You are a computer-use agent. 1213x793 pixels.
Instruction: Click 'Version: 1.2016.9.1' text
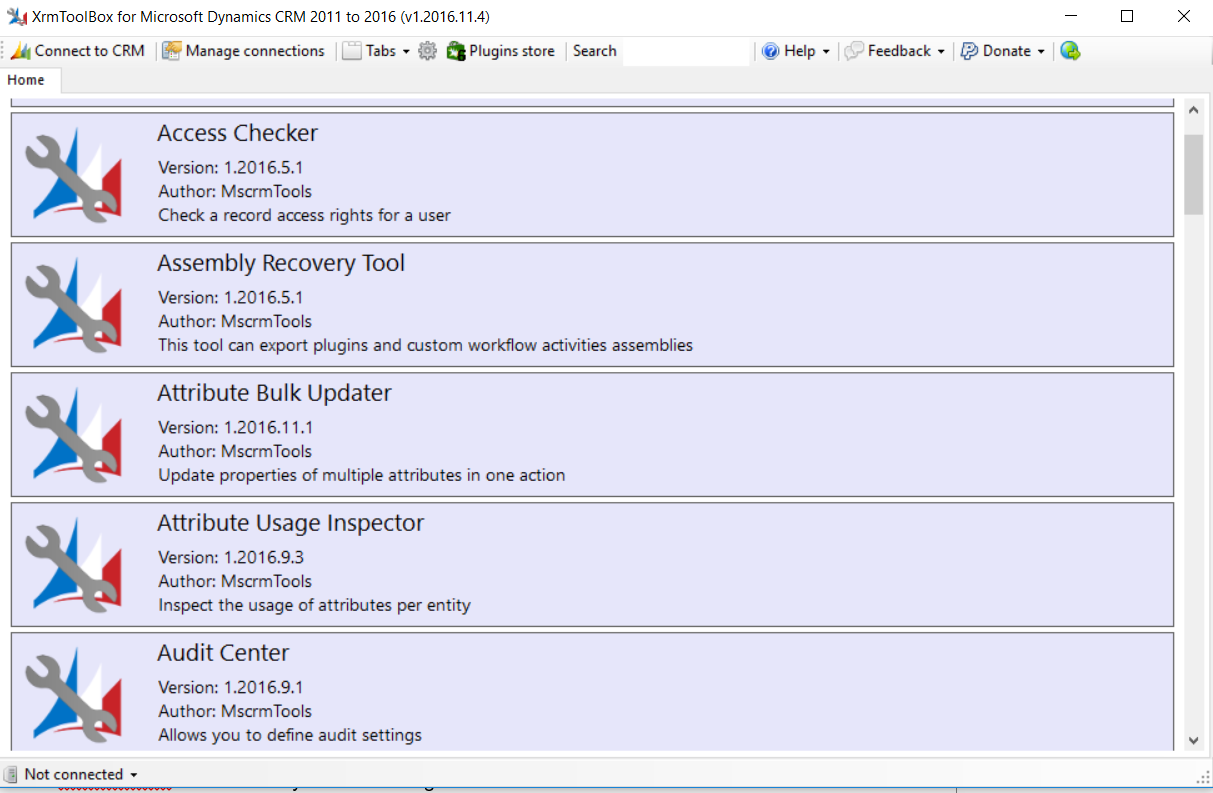tap(231, 687)
